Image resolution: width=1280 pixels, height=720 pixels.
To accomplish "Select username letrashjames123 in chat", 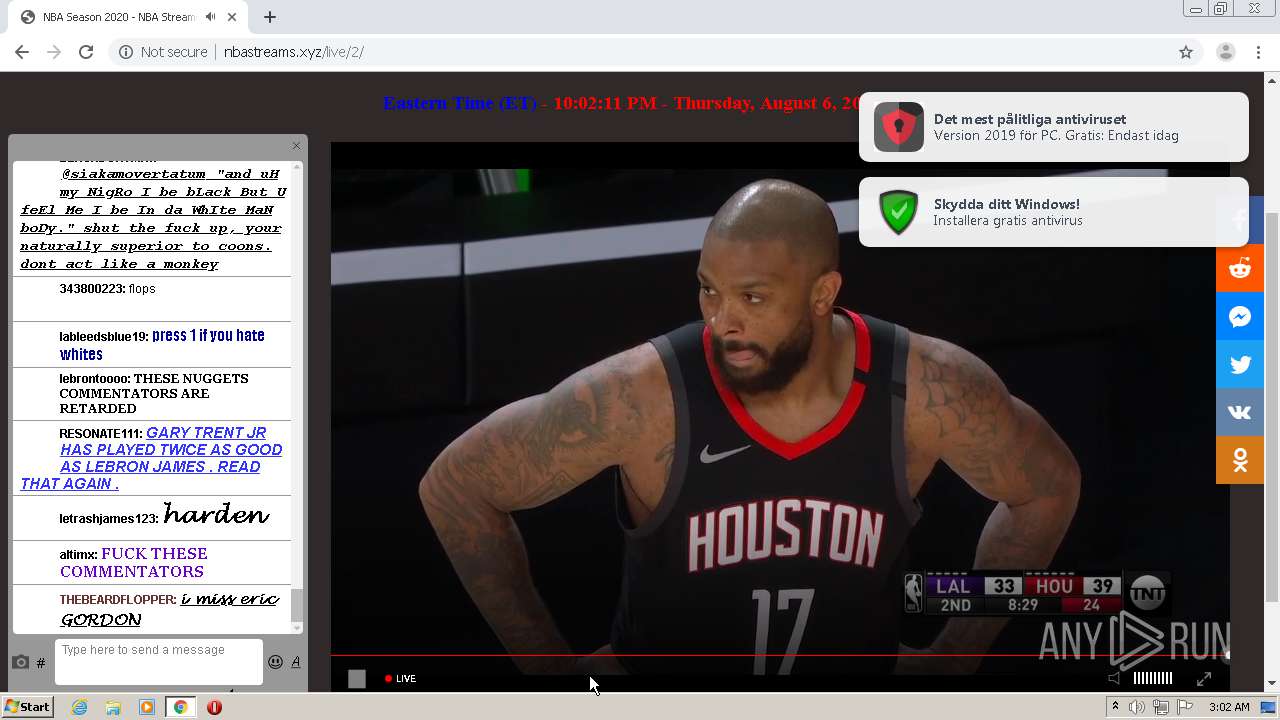I will (109, 519).
